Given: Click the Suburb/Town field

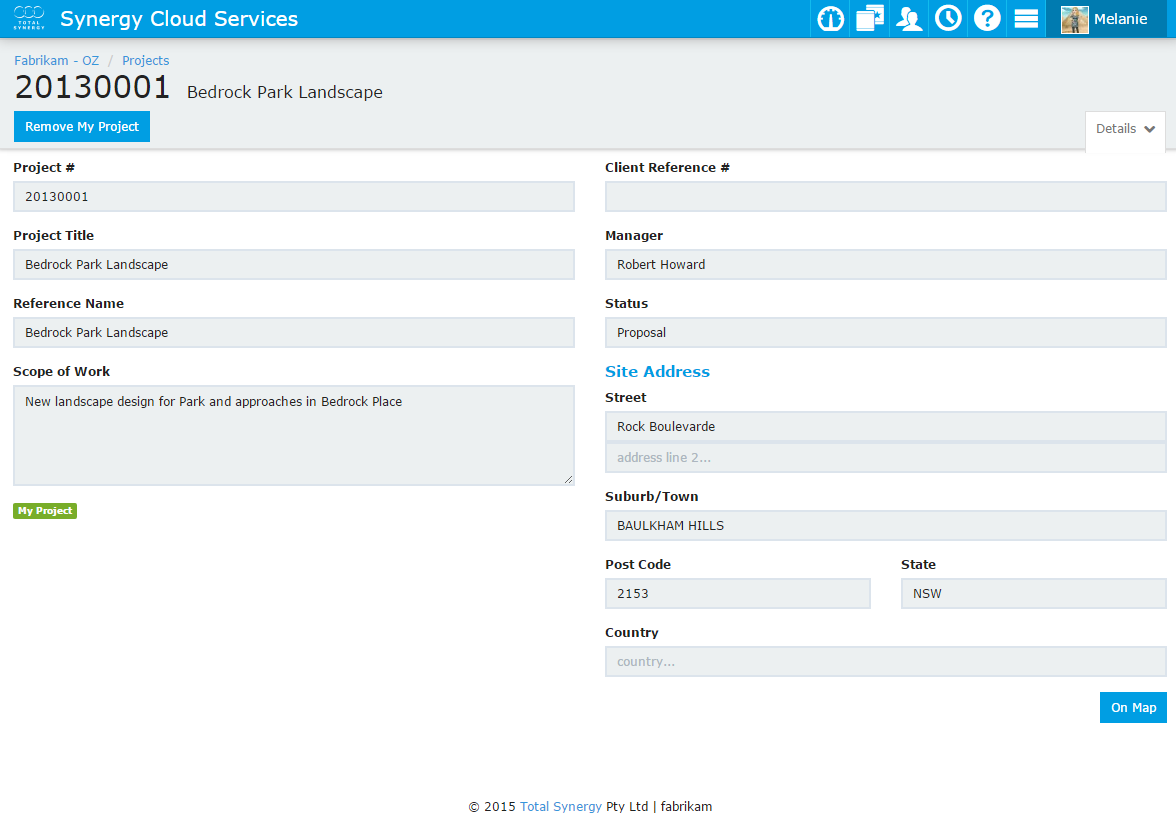Looking at the screenshot, I should 886,526.
